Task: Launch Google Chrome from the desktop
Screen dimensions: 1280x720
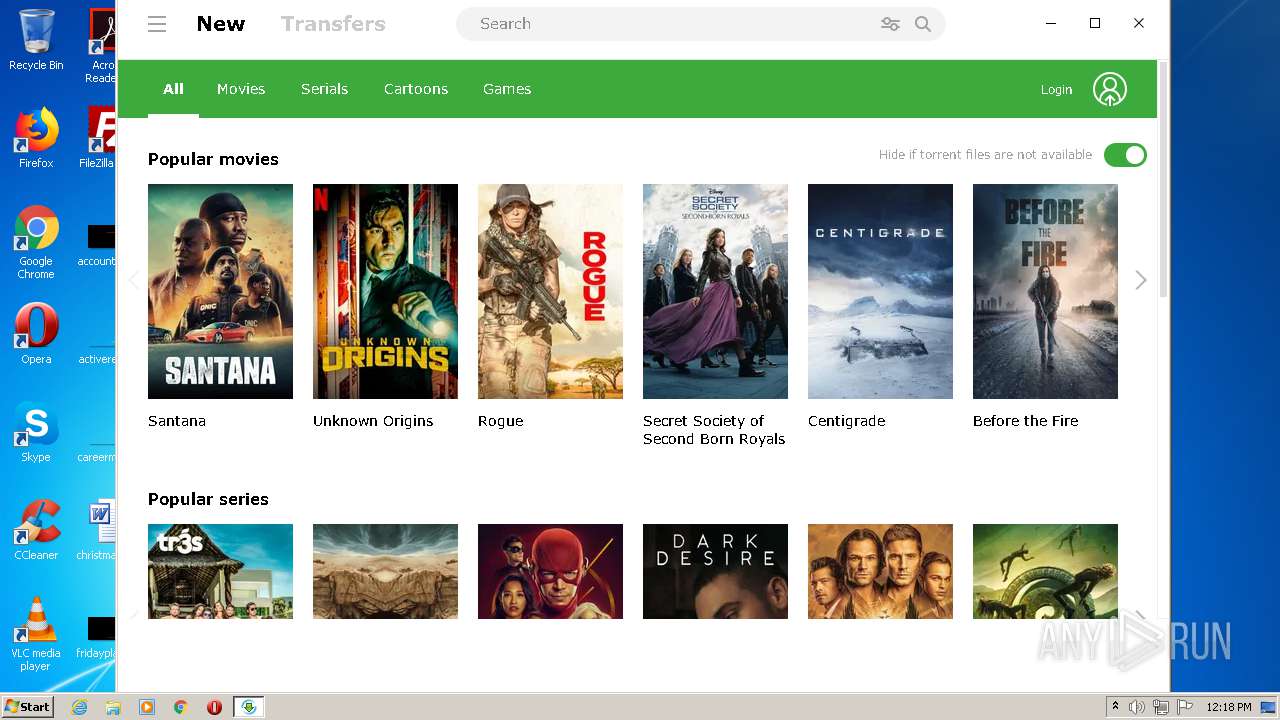Action: pyautogui.click(x=36, y=242)
